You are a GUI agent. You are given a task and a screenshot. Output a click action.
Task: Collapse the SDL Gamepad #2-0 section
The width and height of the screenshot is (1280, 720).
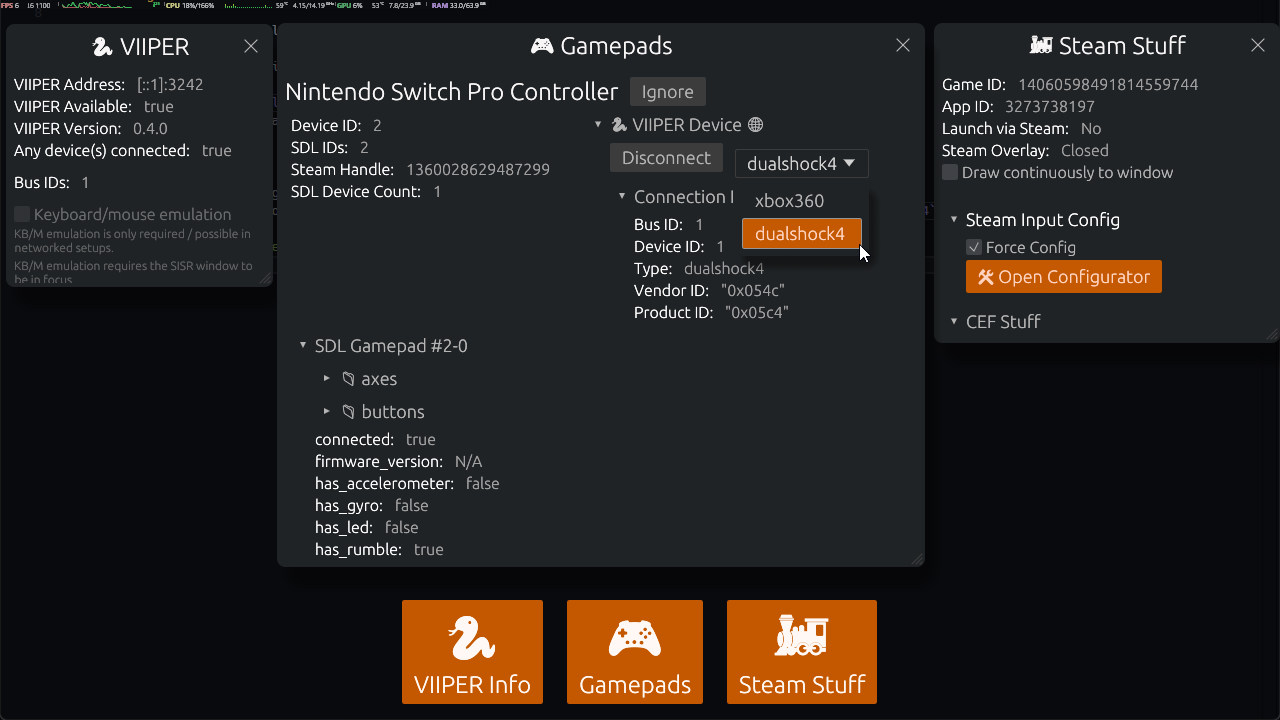click(x=303, y=345)
